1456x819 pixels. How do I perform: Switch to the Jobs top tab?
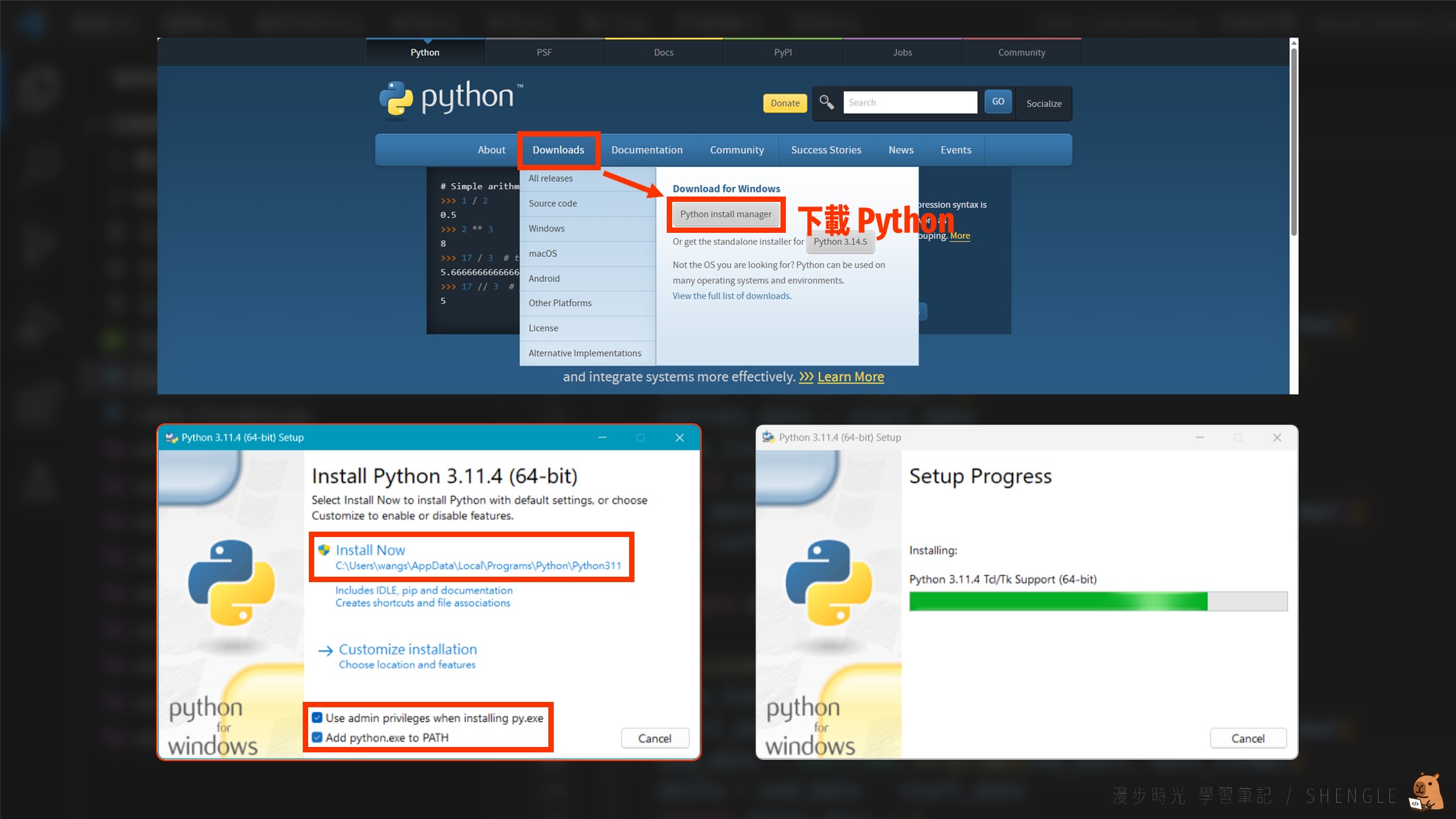point(902,52)
